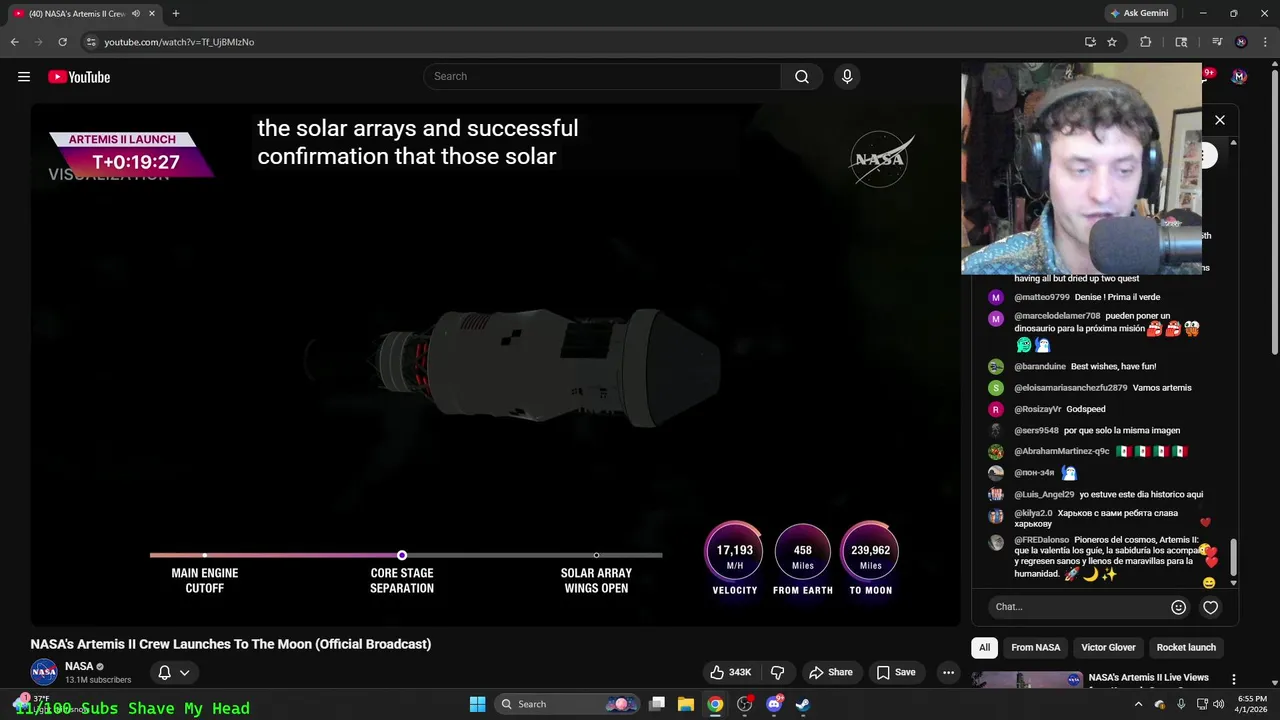Mute the NASA Artemis tab audio
Image resolution: width=1280 pixels, height=720 pixels.
[x=135, y=14]
